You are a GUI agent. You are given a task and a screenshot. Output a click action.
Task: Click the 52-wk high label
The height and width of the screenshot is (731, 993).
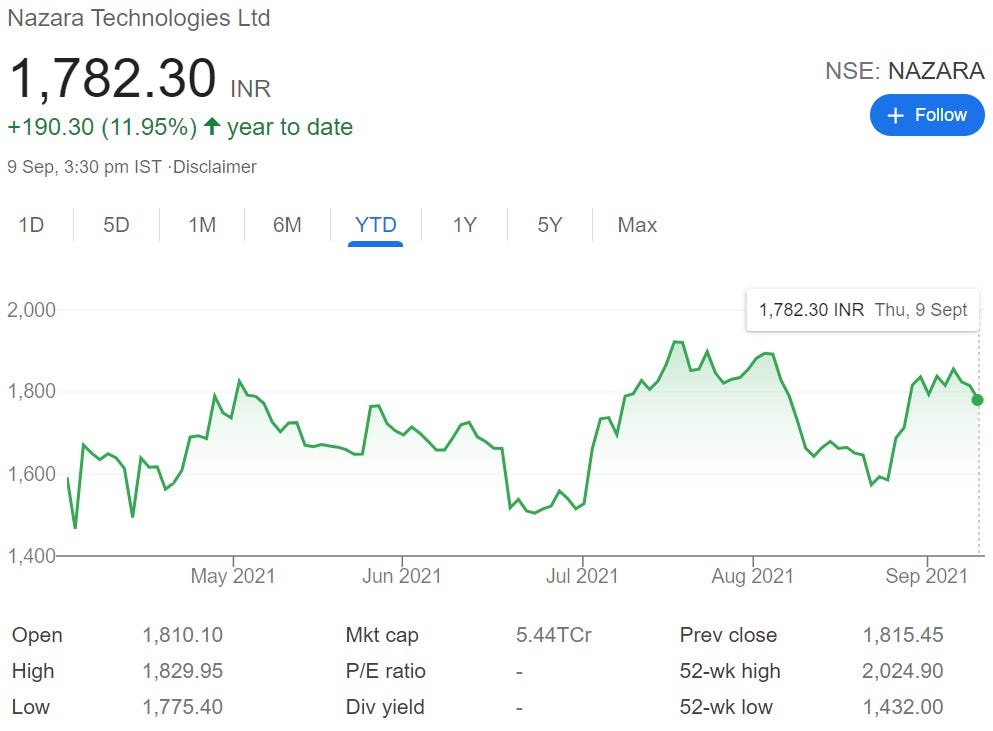click(730, 671)
